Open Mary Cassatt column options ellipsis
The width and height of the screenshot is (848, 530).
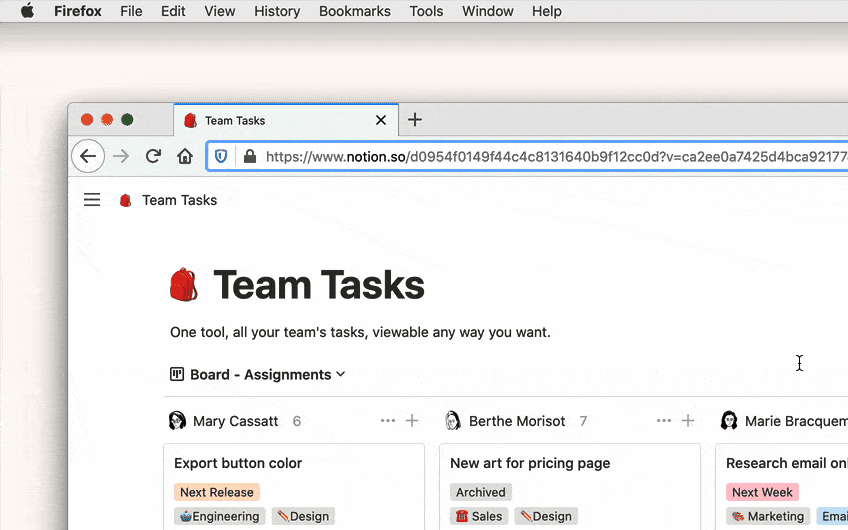388,421
